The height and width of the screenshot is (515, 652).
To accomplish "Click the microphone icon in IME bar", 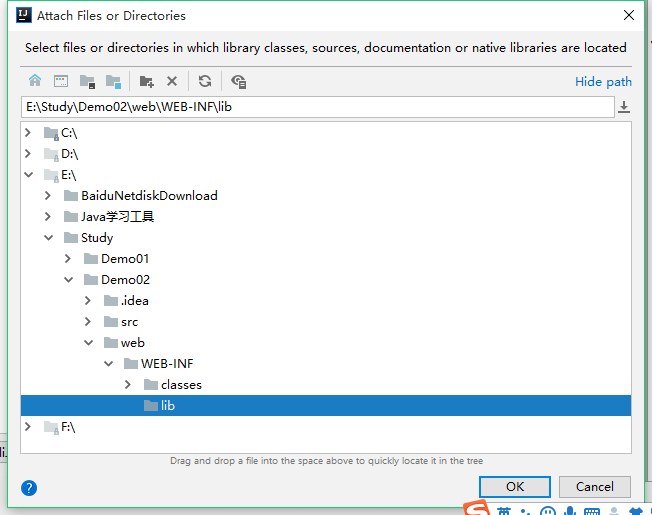I will [570, 511].
